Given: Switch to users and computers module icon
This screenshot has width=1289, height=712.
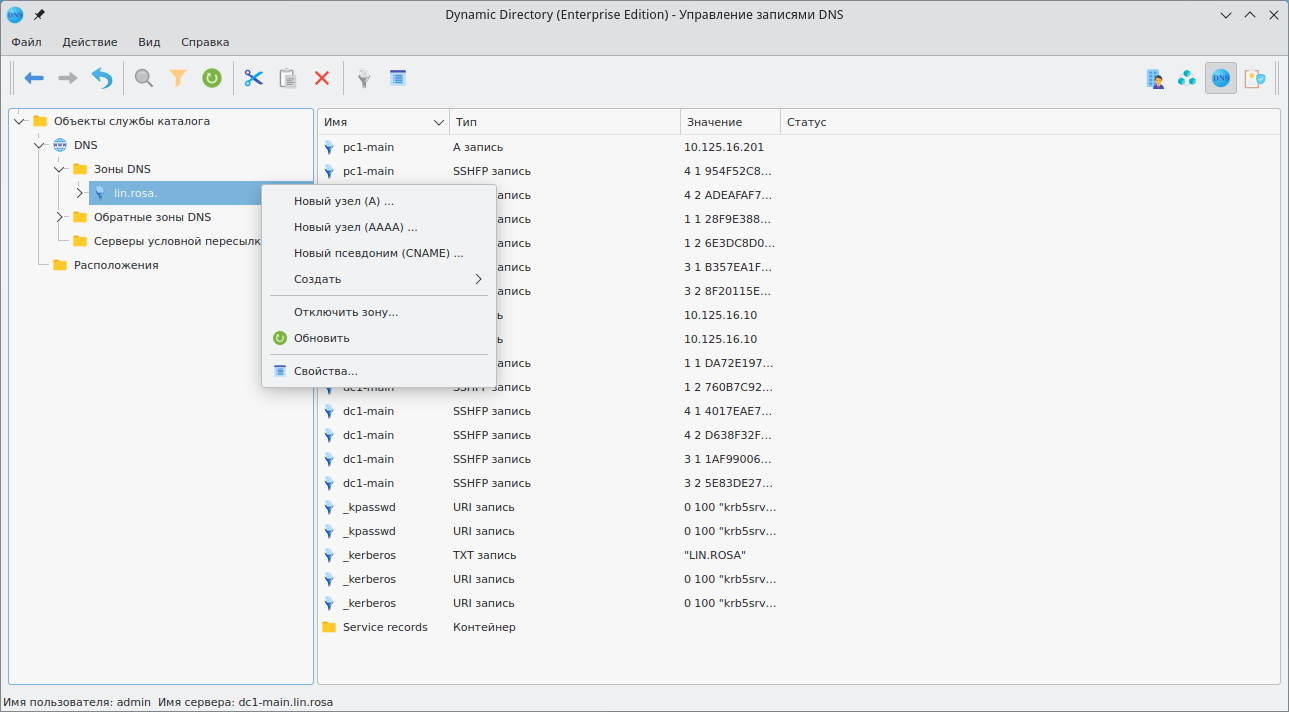Looking at the screenshot, I should click(1155, 78).
